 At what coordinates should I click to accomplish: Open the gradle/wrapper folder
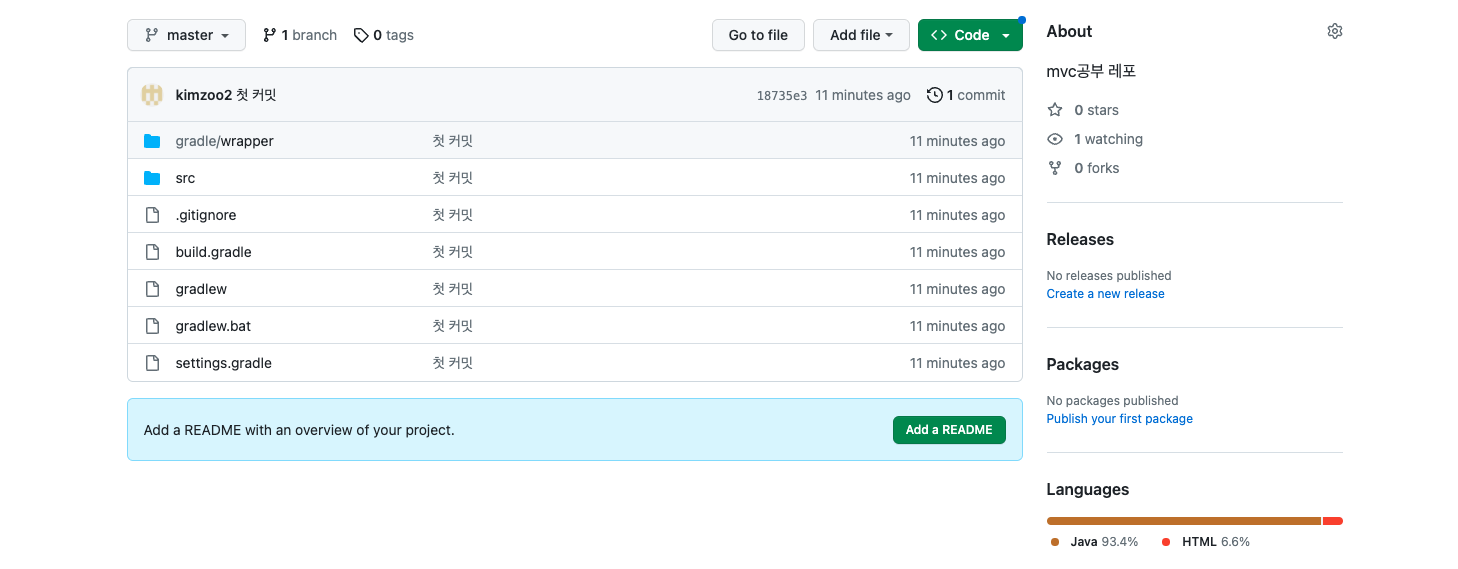coord(224,141)
